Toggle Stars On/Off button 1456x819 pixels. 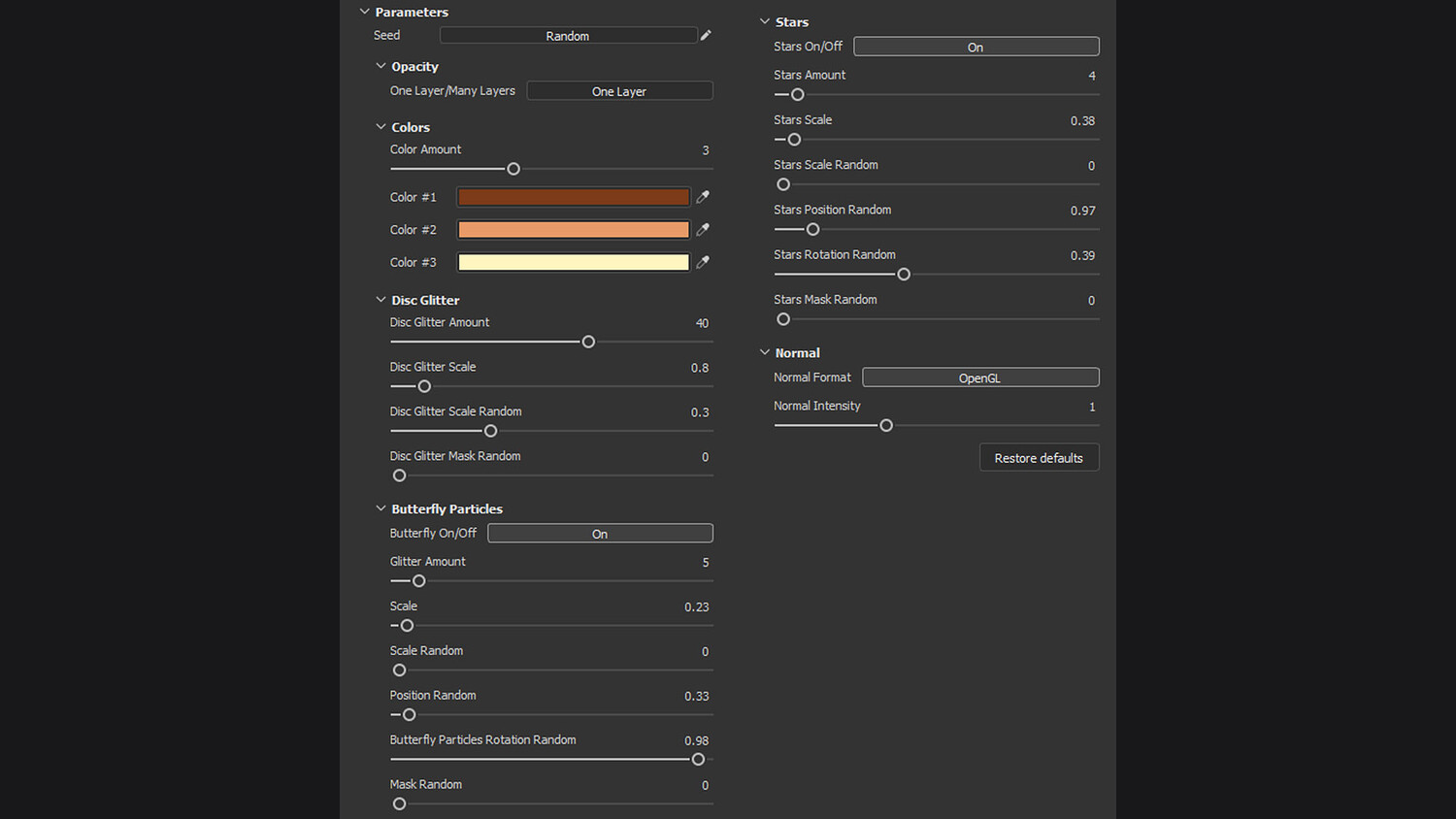point(976,47)
